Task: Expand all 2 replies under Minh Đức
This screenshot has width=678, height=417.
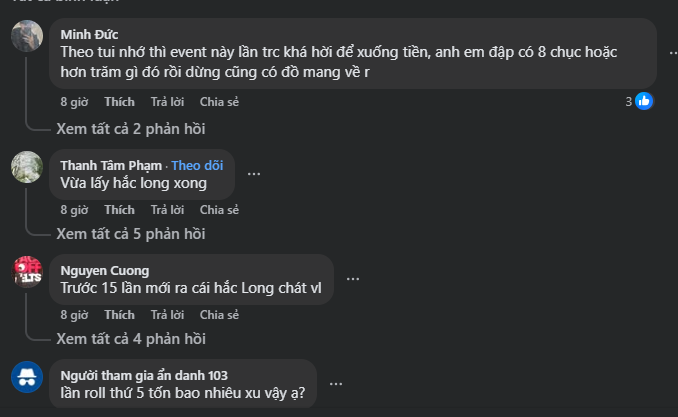Action: (x=131, y=128)
